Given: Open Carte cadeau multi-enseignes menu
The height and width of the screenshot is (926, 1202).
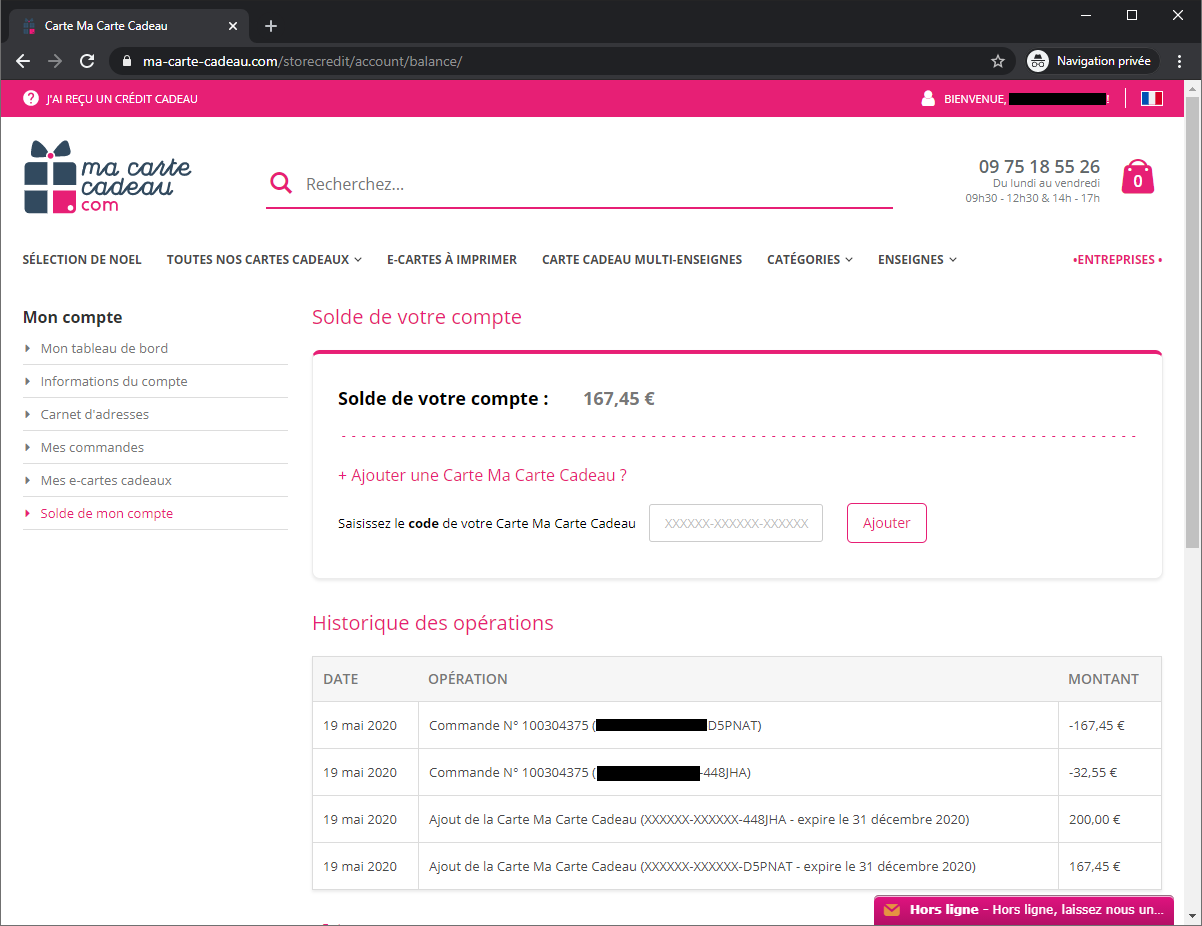Looking at the screenshot, I should coord(642,259).
